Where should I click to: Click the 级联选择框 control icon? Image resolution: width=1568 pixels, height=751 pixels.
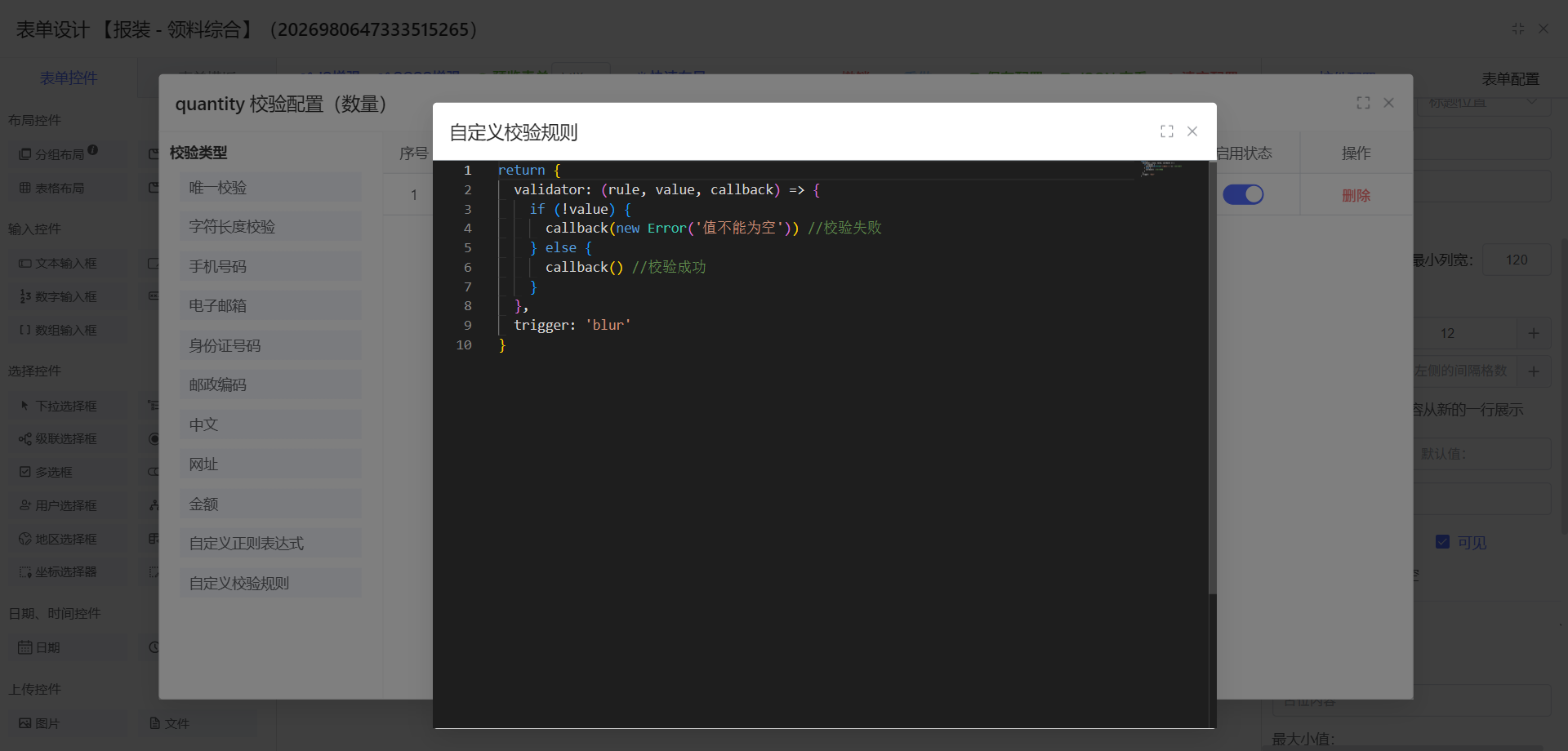(25, 439)
